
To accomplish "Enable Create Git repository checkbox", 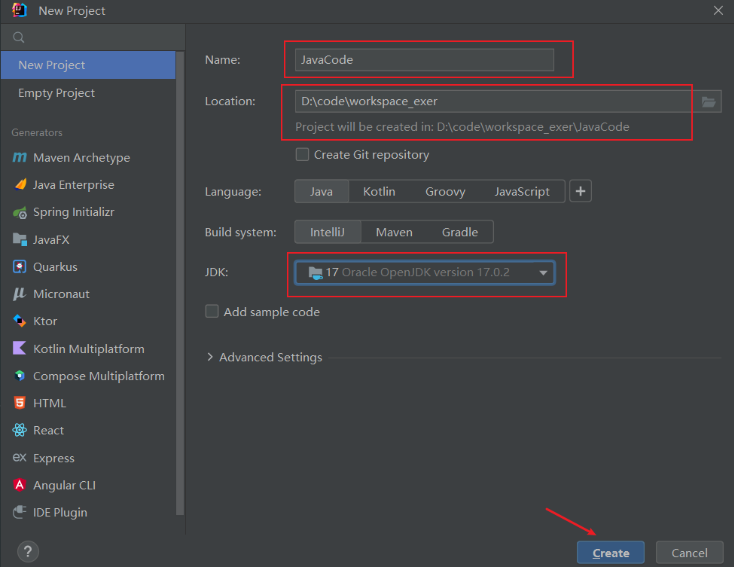I will pos(302,155).
